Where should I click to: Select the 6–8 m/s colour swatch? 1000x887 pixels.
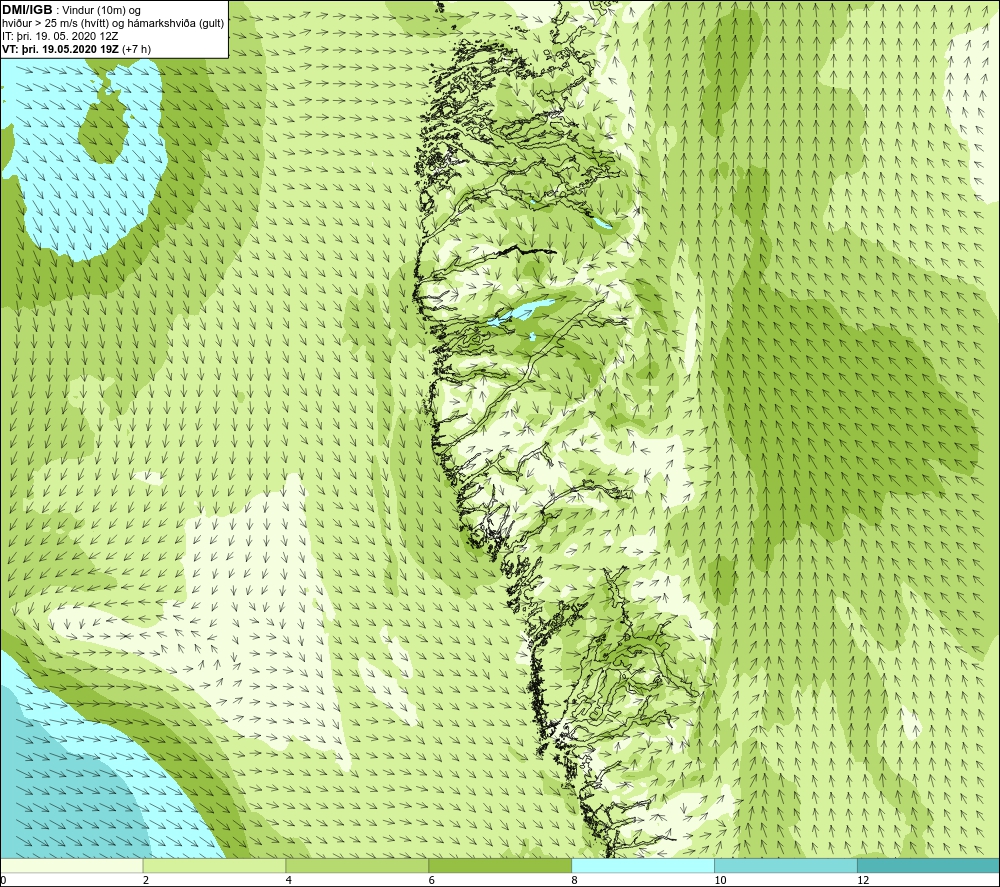point(500,866)
